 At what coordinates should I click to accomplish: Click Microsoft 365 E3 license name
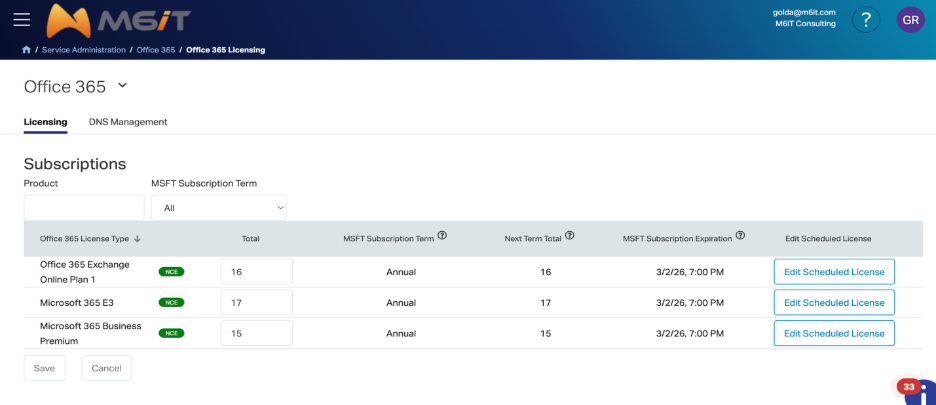pyautogui.click(x=77, y=303)
